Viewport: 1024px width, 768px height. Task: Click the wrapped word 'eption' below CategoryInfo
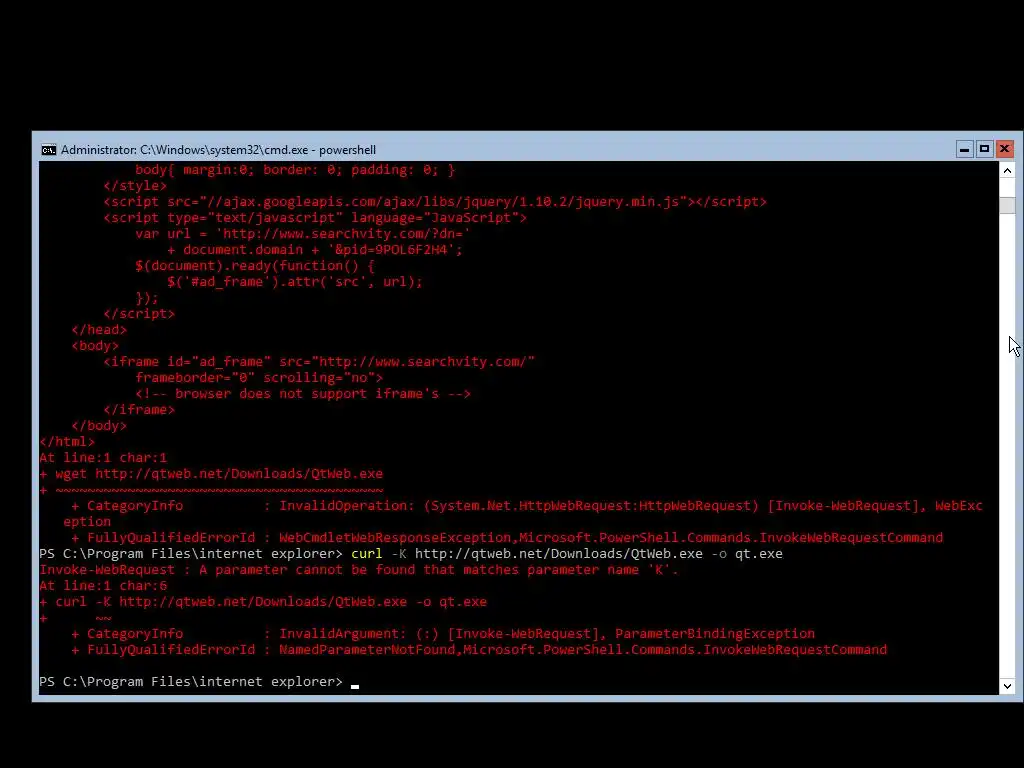(87, 522)
